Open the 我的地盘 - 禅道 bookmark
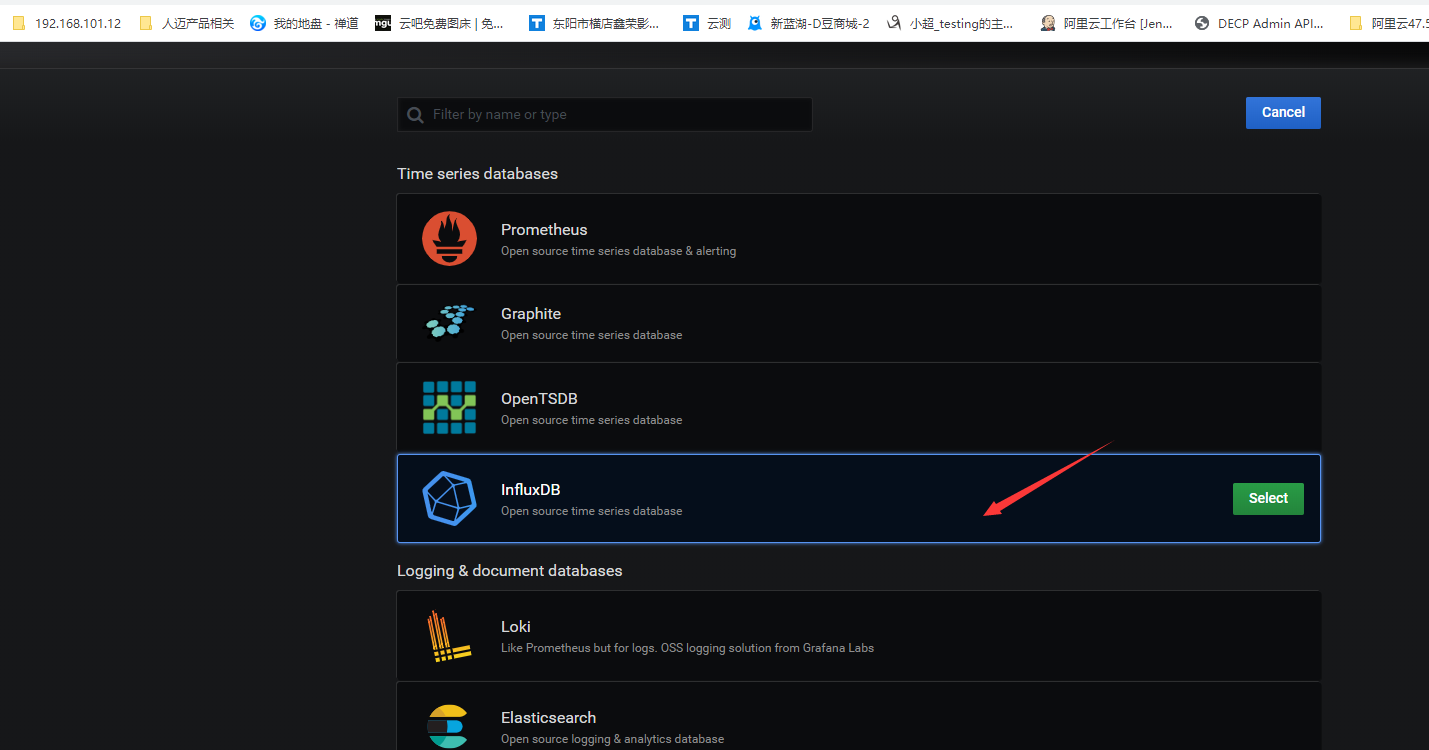 click(304, 23)
